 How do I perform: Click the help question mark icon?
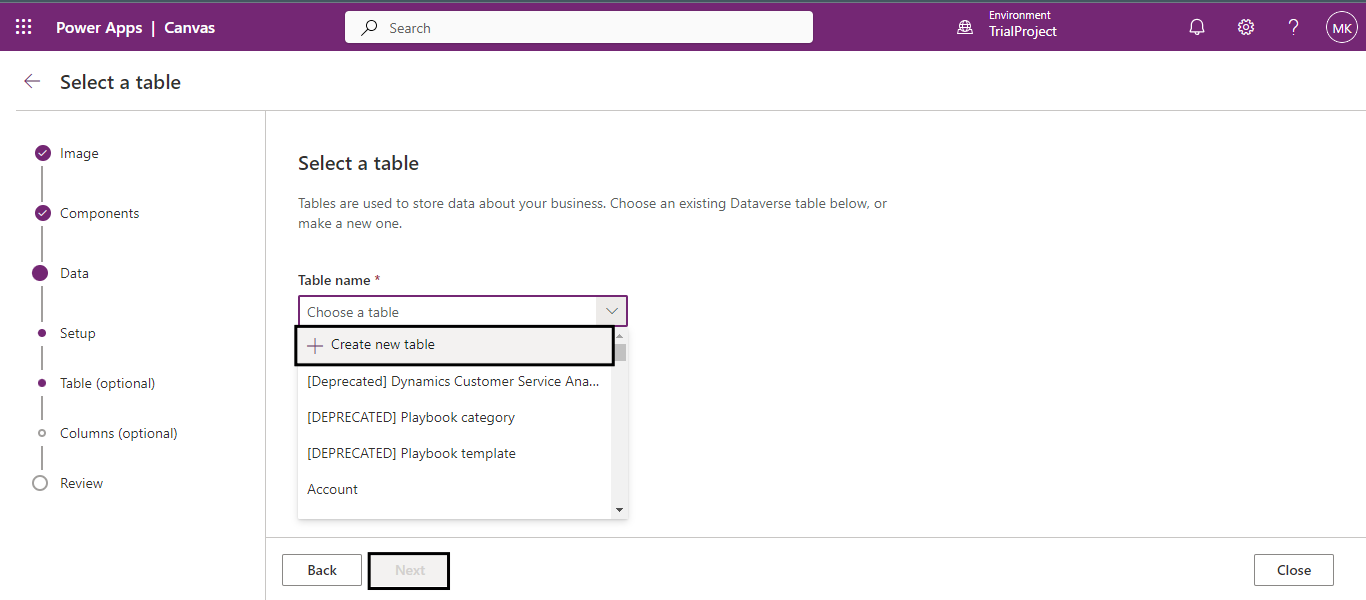coord(1294,27)
